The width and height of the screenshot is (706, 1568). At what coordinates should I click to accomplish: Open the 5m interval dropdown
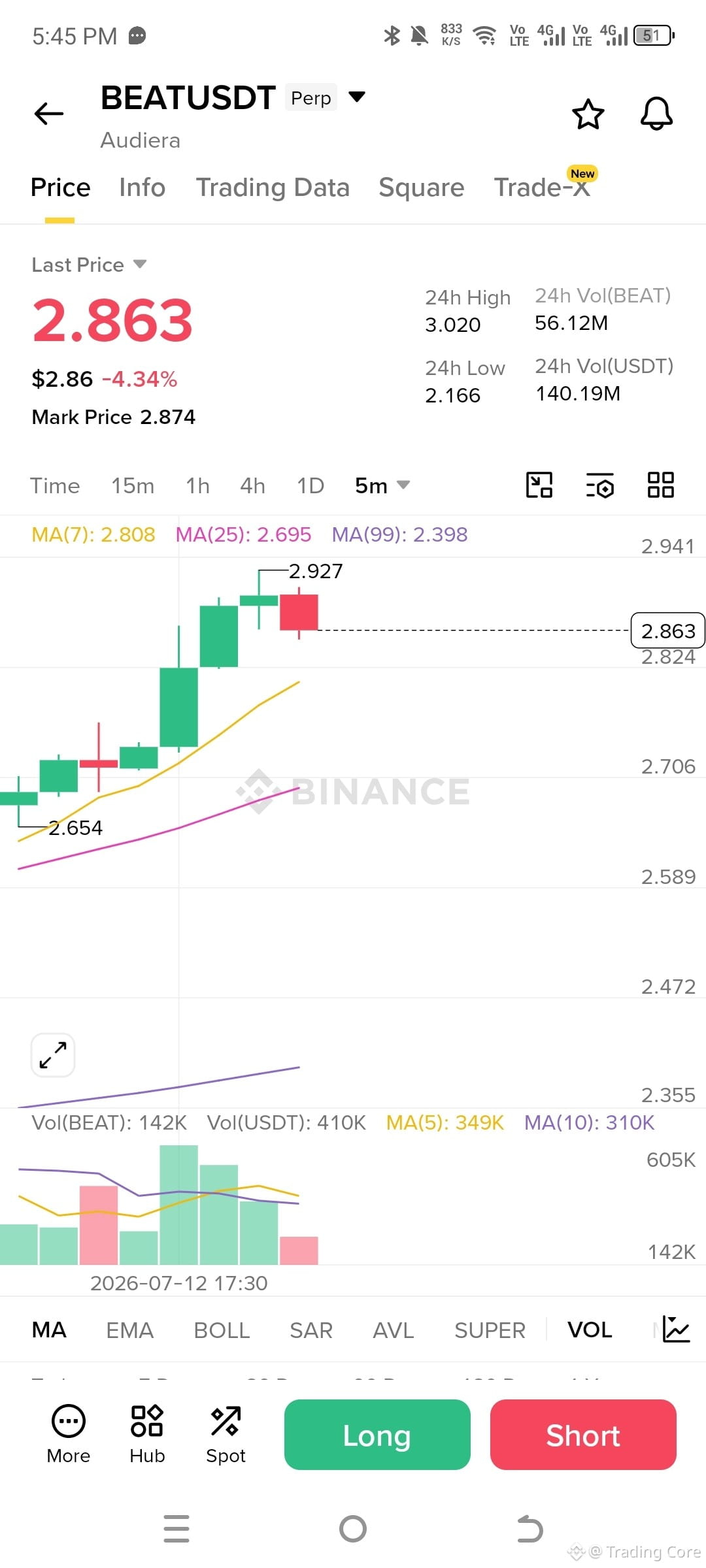tap(382, 485)
